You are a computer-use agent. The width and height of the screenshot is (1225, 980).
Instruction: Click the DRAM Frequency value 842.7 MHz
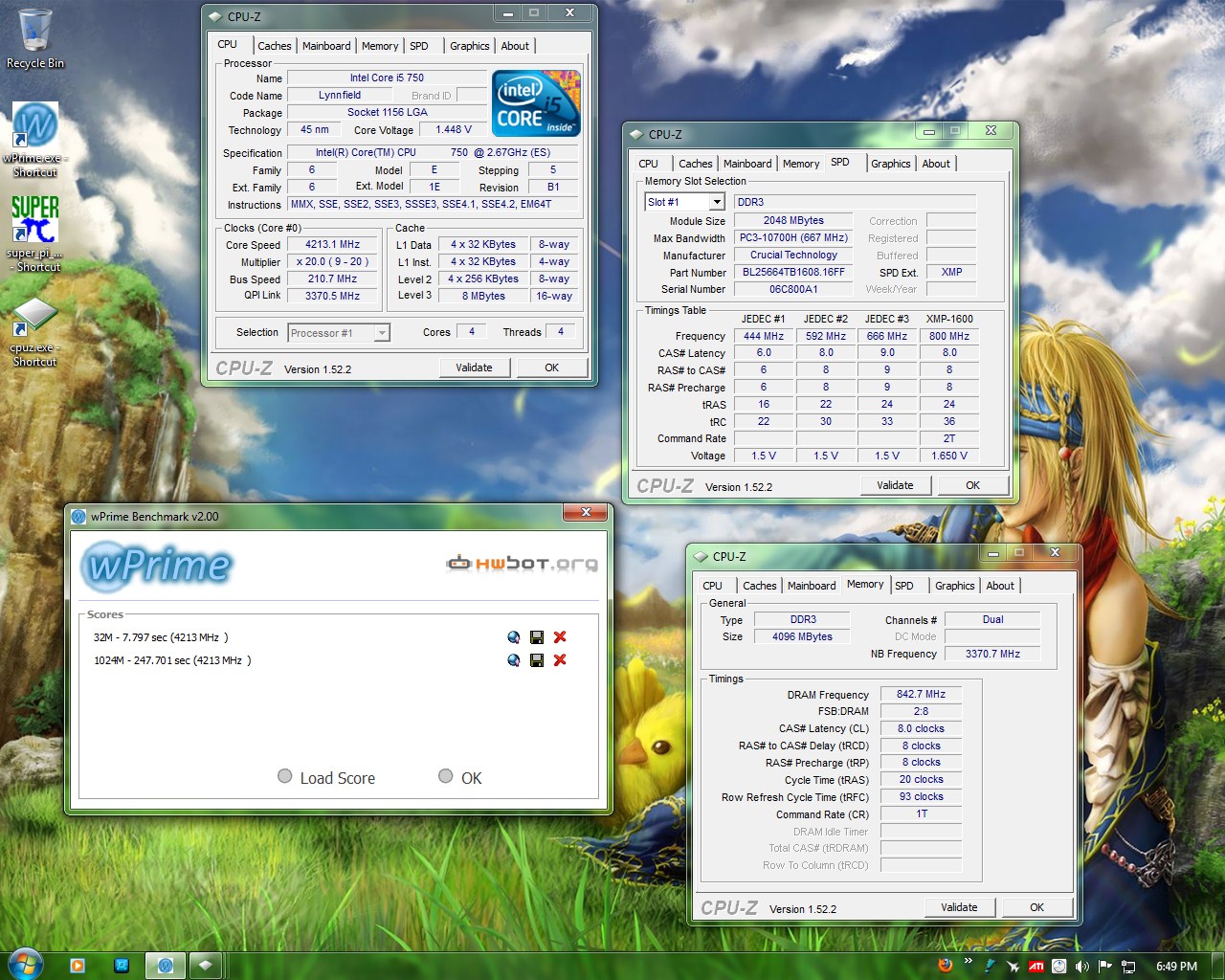click(x=921, y=695)
